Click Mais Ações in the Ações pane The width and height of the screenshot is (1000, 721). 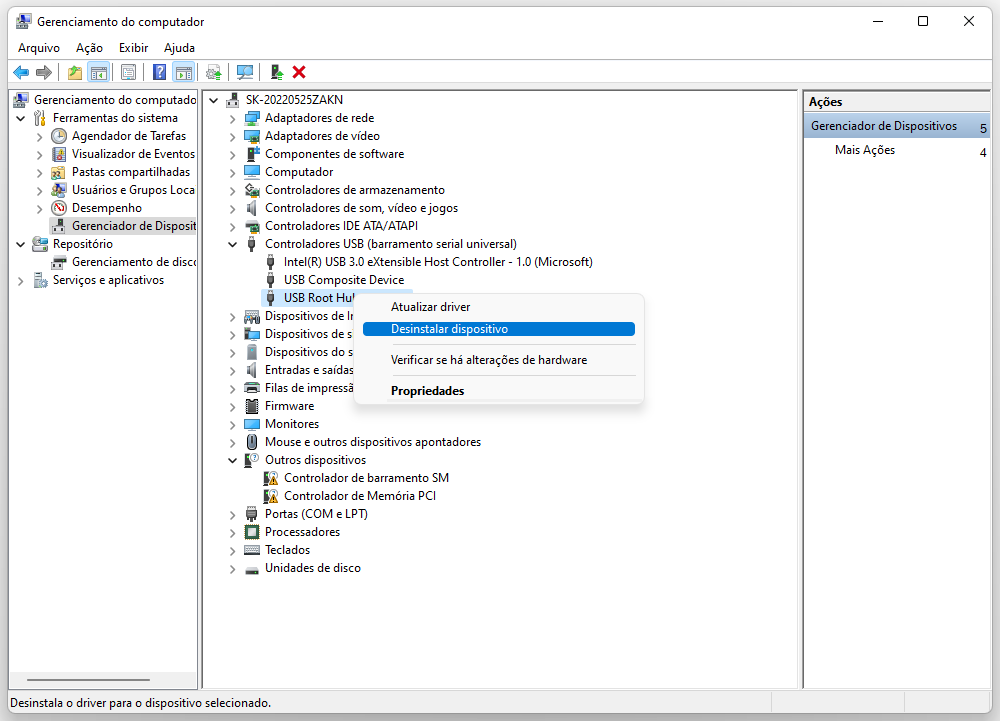pos(866,149)
